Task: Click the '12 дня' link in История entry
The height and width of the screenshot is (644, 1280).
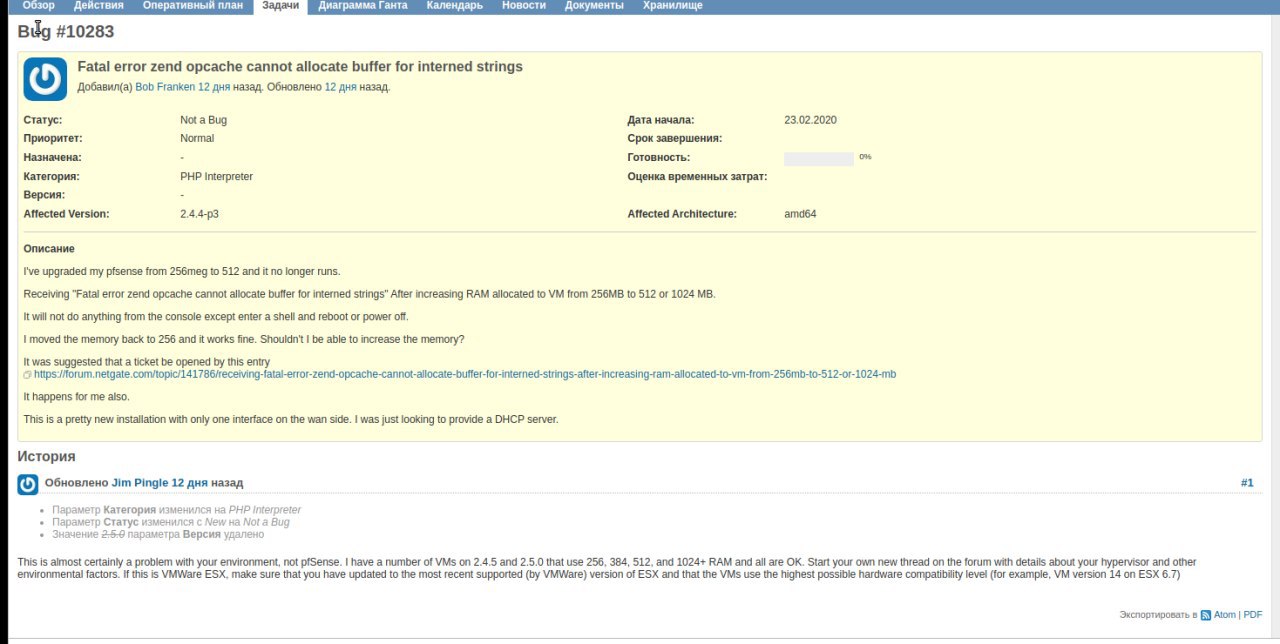Action: pos(190,483)
